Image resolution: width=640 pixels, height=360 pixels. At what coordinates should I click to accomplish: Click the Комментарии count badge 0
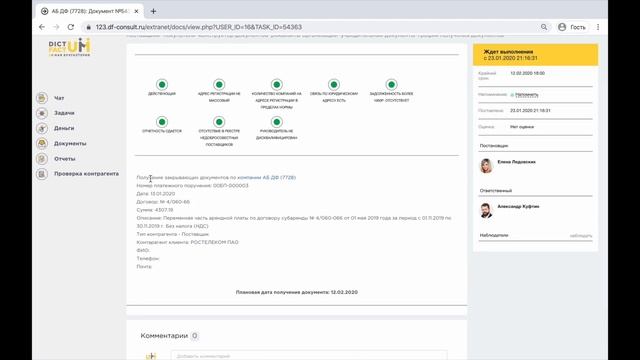pos(195,336)
